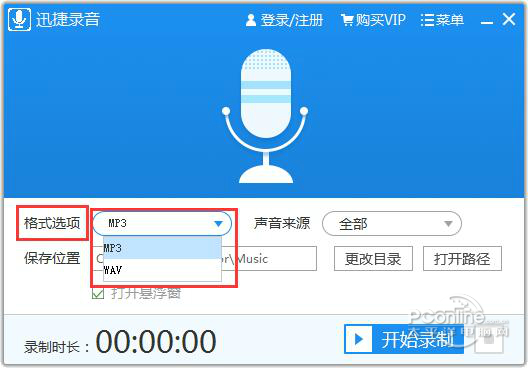Click the 保存位置 path input field
Image resolution: width=528 pixels, height=368 pixels.
pyautogui.click(x=205, y=259)
